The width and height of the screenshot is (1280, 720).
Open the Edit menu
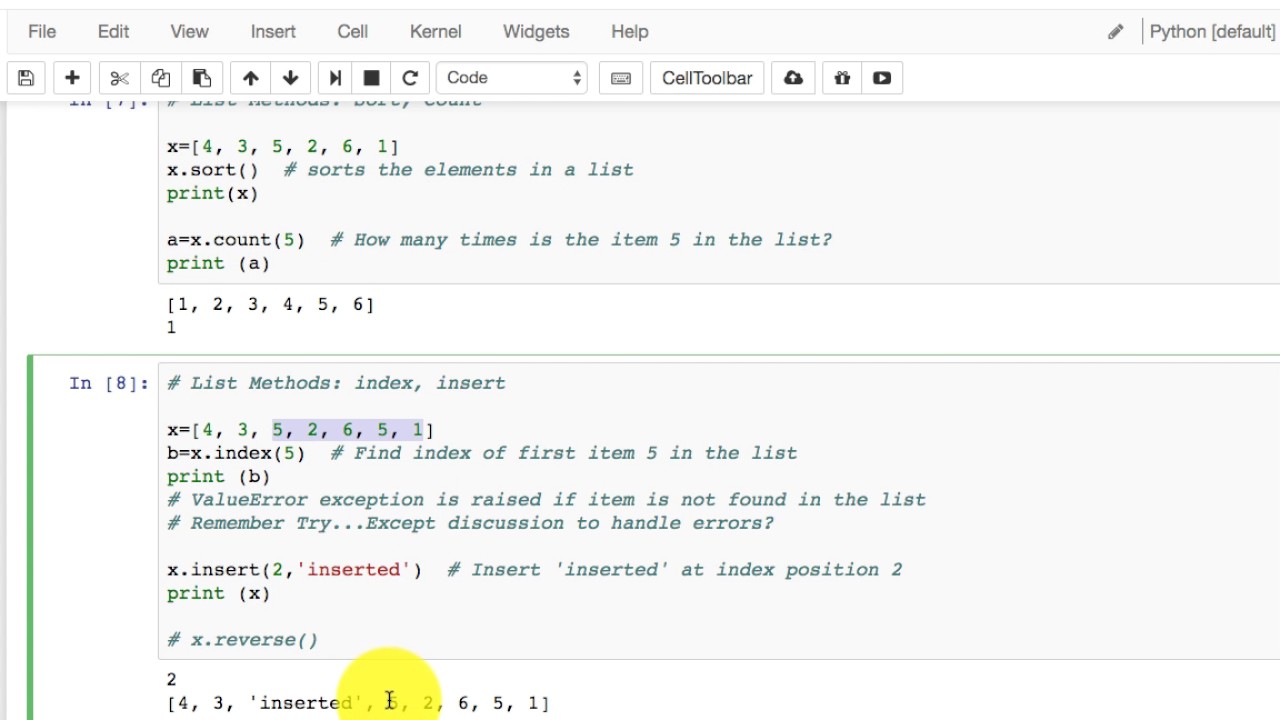(113, 32)
